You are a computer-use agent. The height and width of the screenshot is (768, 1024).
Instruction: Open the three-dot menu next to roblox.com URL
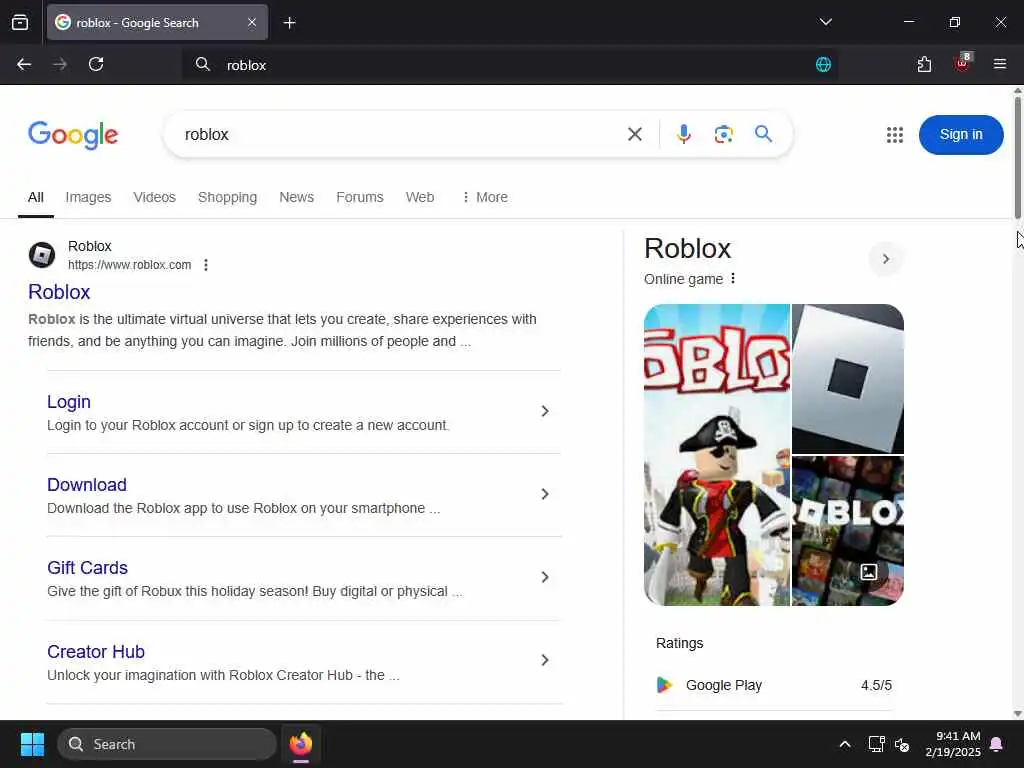(x=206, y=265)
